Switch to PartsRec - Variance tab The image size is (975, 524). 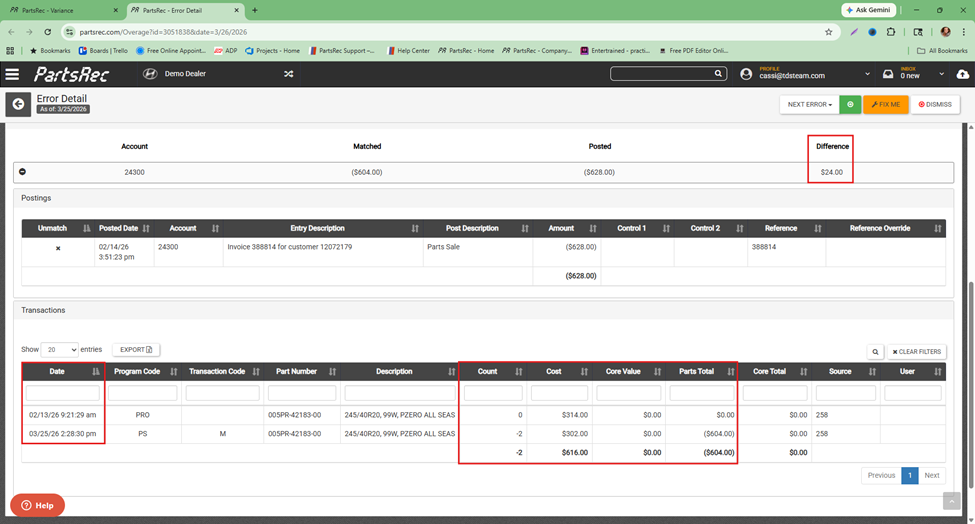click(61, 10)
